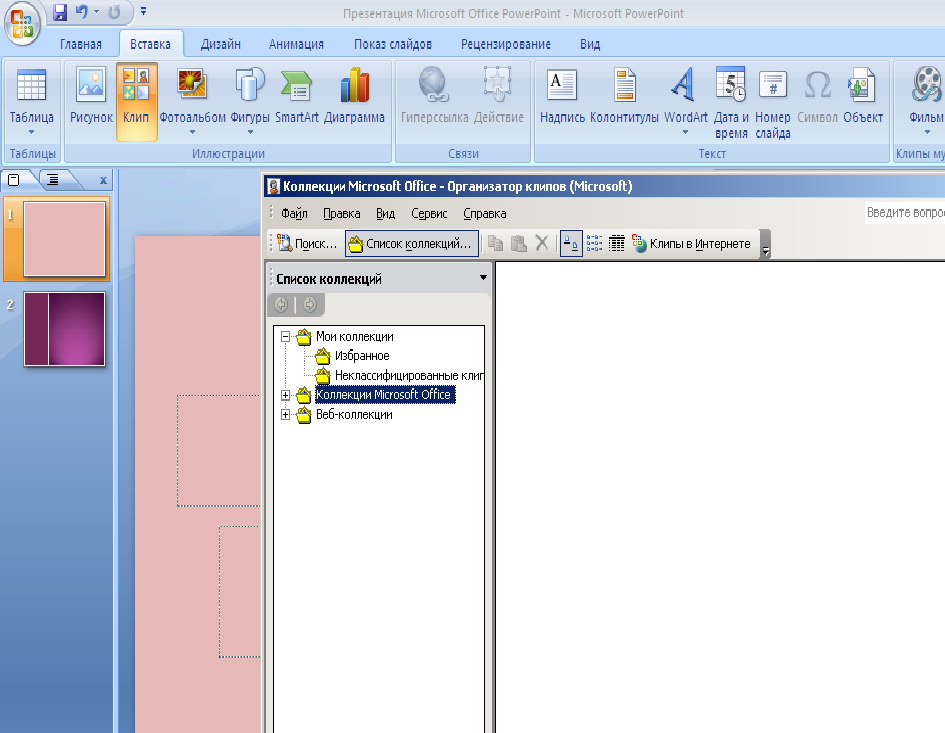The height and width of the screenshot is (733, 945).
Task: Insert an Объект object
Action: [862, 96]
